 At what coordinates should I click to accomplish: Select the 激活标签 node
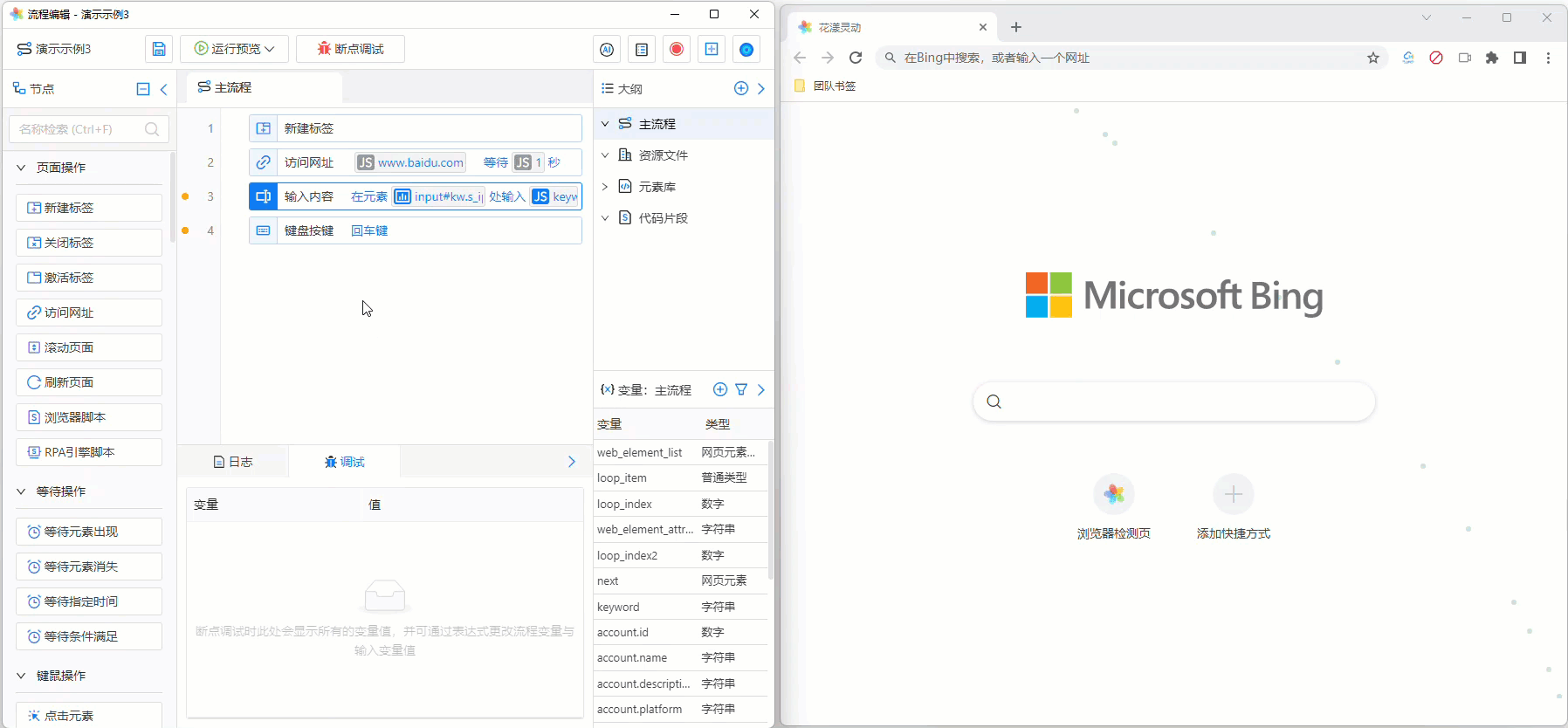[x=89, y=278]
